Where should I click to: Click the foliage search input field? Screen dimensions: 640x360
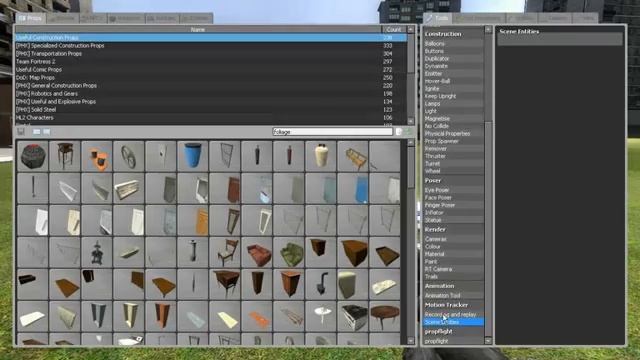(332, 132)
